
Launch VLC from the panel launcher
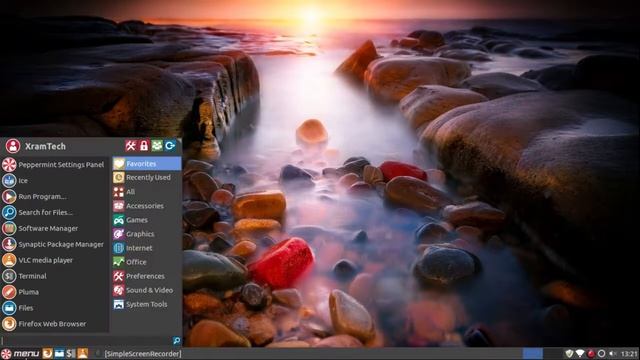(82, 353)
